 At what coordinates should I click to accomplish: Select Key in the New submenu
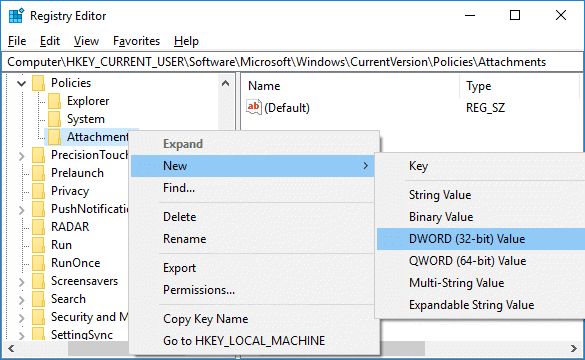click(x=481, y=166)
